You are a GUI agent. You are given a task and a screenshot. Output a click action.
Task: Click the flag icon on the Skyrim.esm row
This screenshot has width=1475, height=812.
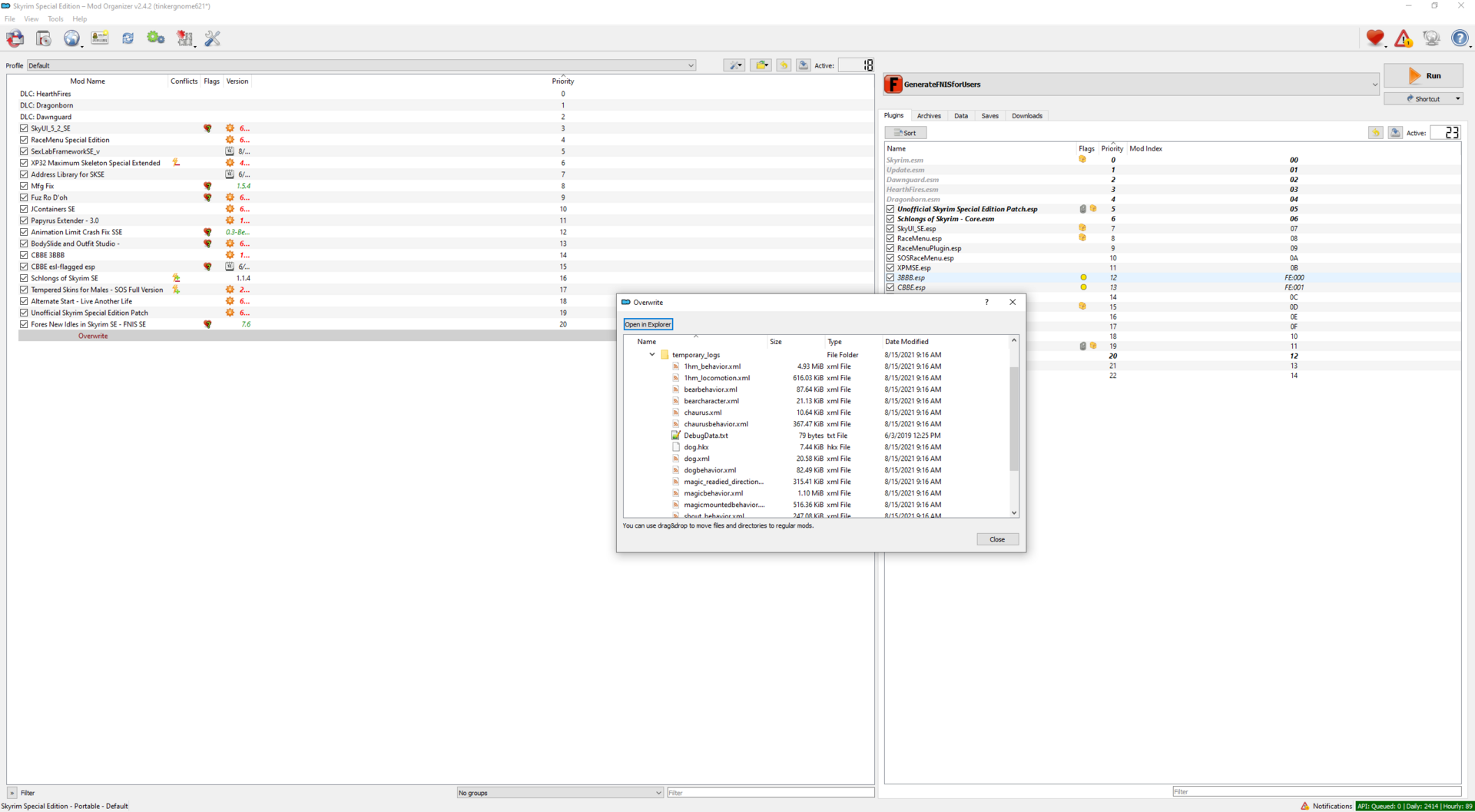tap(1082, 160)
